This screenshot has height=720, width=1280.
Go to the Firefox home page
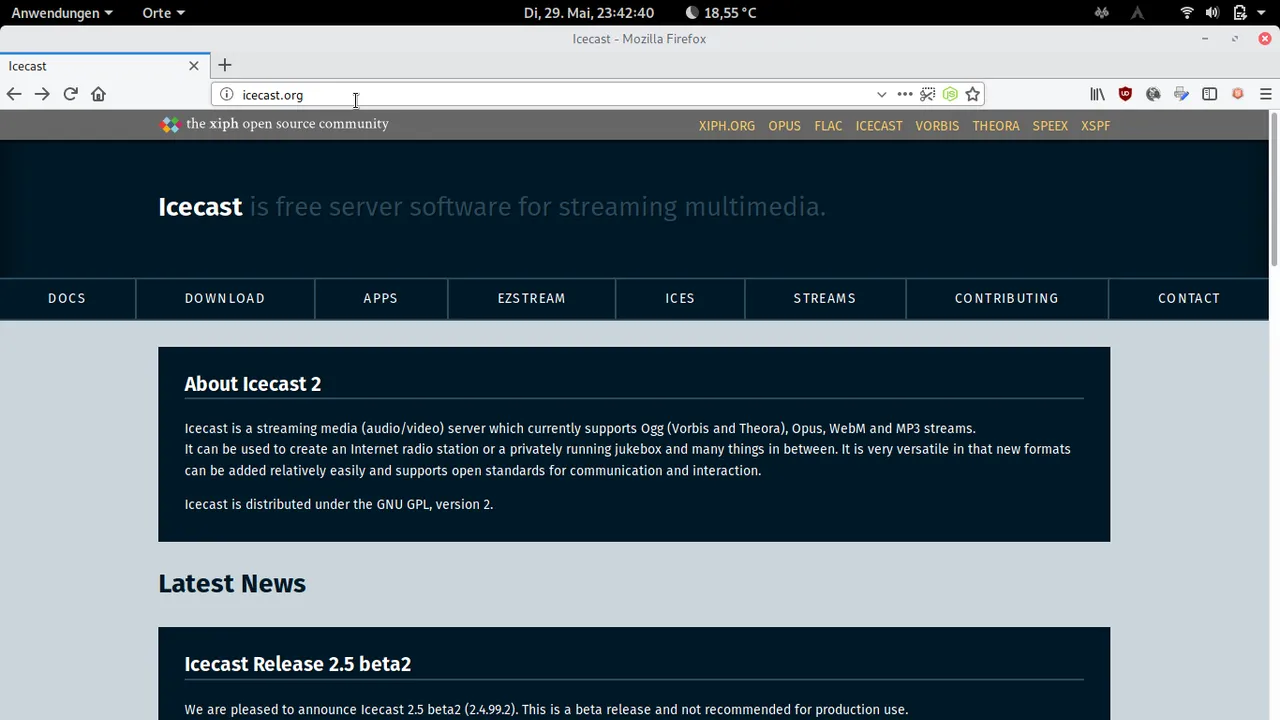tap(98, 94)
